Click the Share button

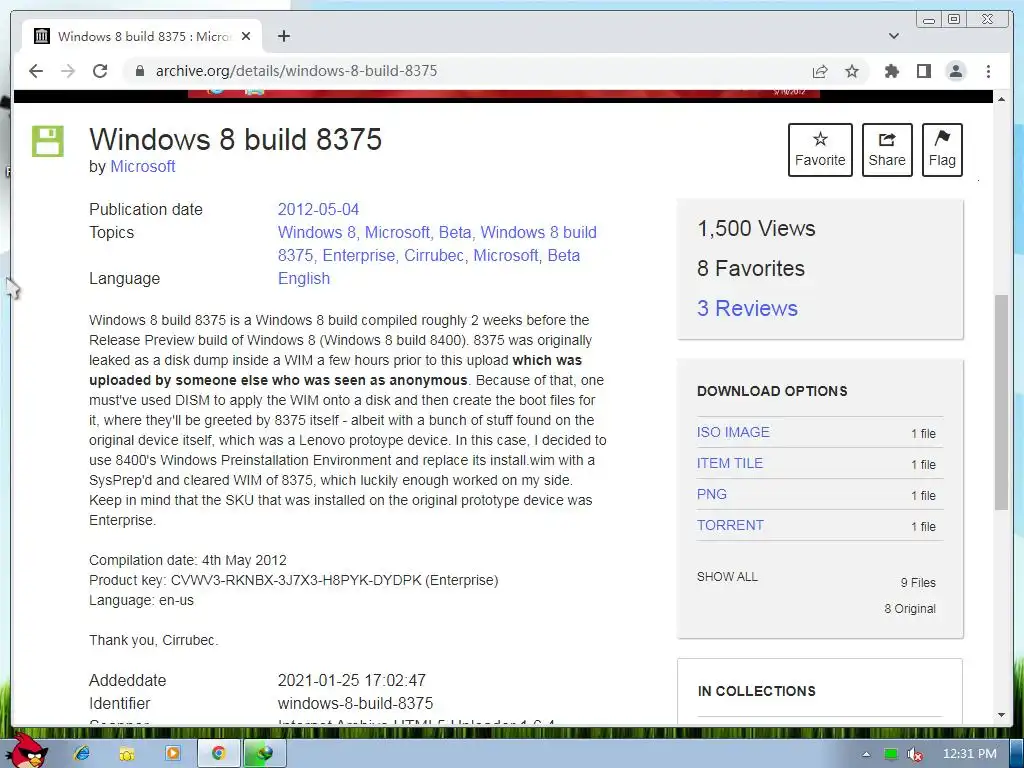coord(887,150)
